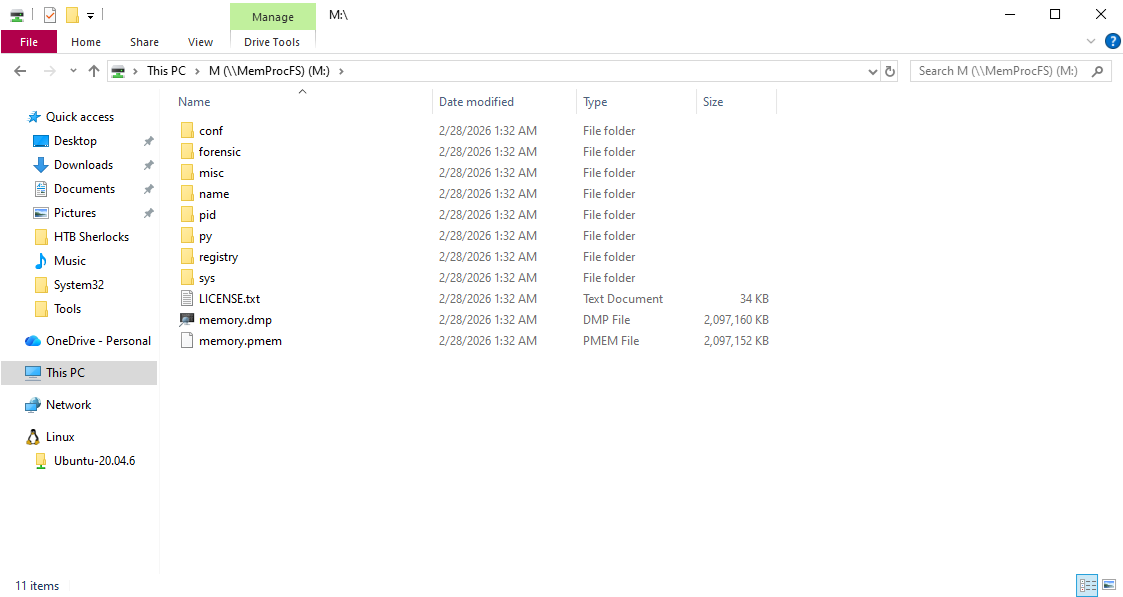The height and width of the screenshot is (597, 1123).
Task: Click the OneDrive - Personal cloud icon
Action: (33, 341)
